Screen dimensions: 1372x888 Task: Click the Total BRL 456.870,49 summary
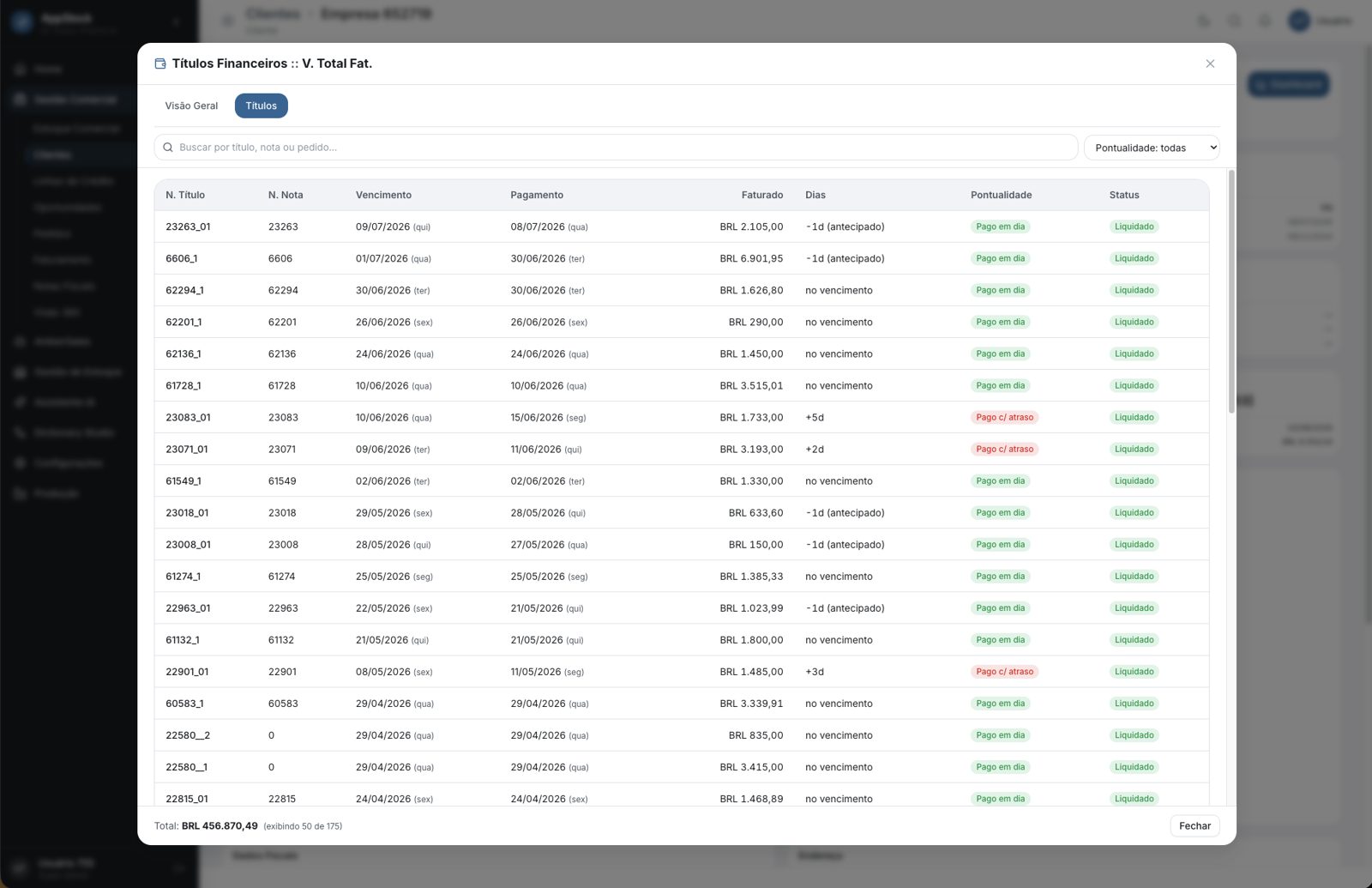tap(206, 825)
